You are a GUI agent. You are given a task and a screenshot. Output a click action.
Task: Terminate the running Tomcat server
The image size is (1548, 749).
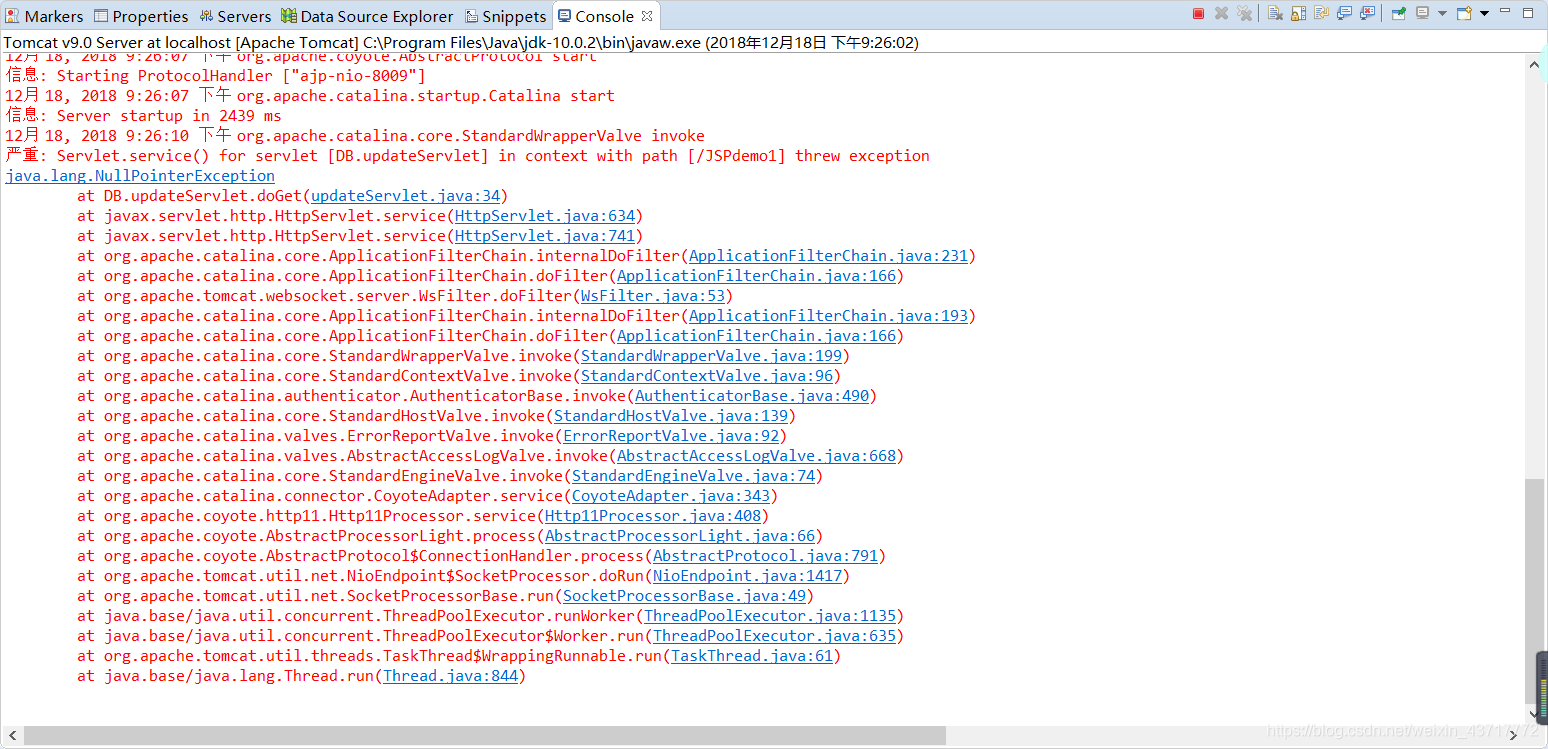(x=1198, y=13)
